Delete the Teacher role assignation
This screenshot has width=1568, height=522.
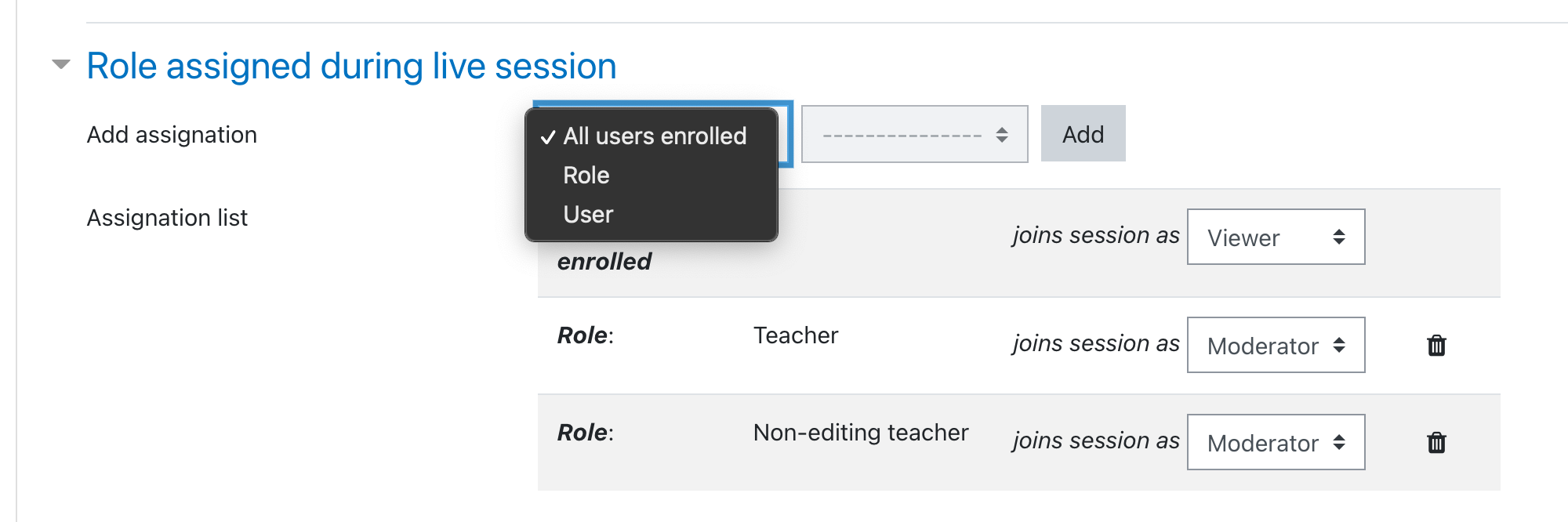click(1436, 345)
